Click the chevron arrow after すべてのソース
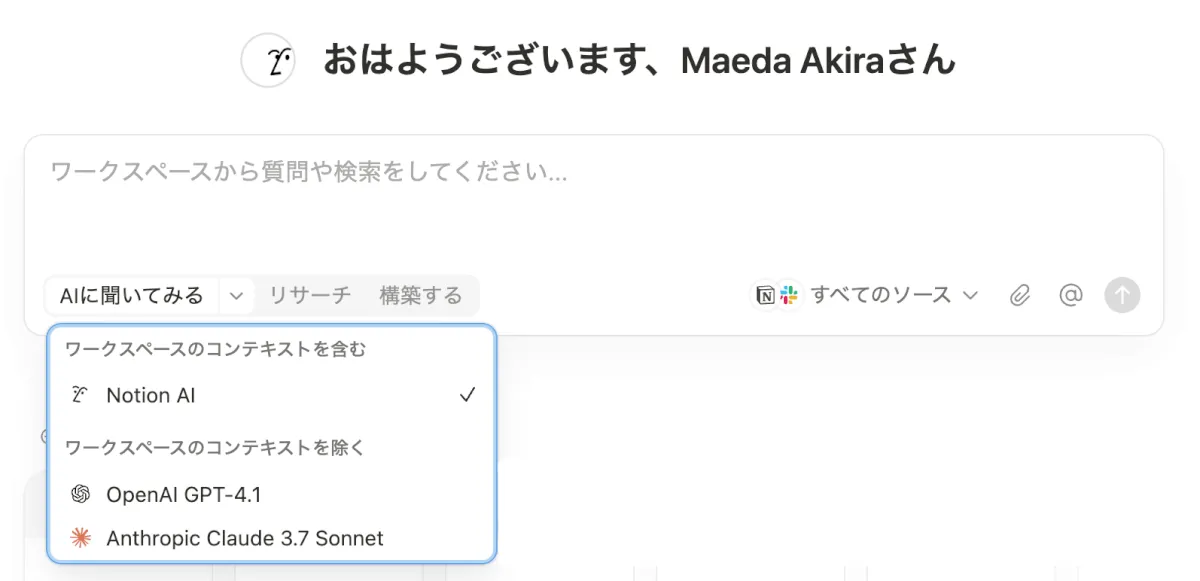 (969, 295)
